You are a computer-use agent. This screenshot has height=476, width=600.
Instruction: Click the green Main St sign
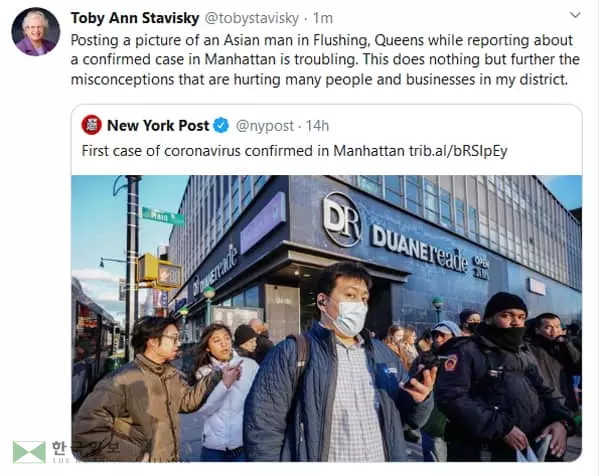coord(163,217)
